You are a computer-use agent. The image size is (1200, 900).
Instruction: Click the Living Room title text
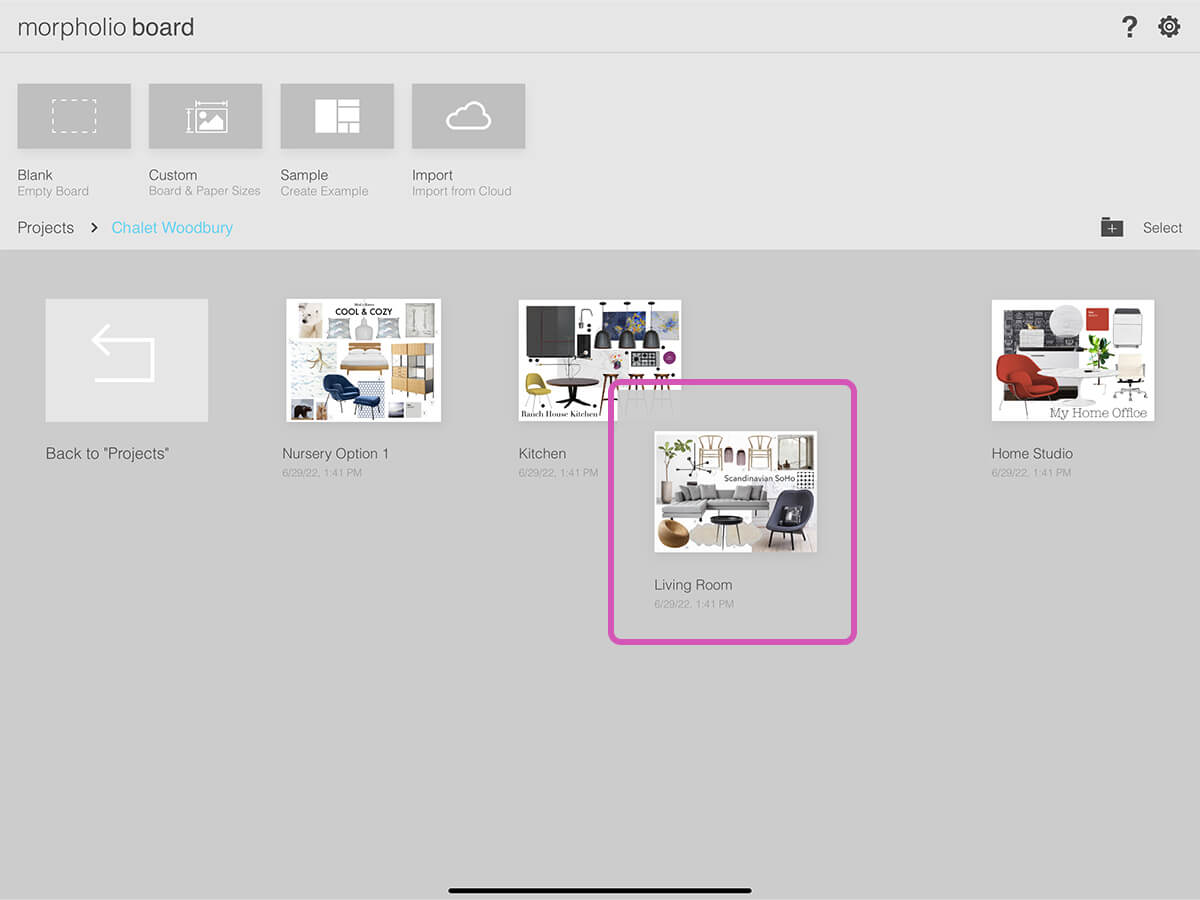[693, 585]
